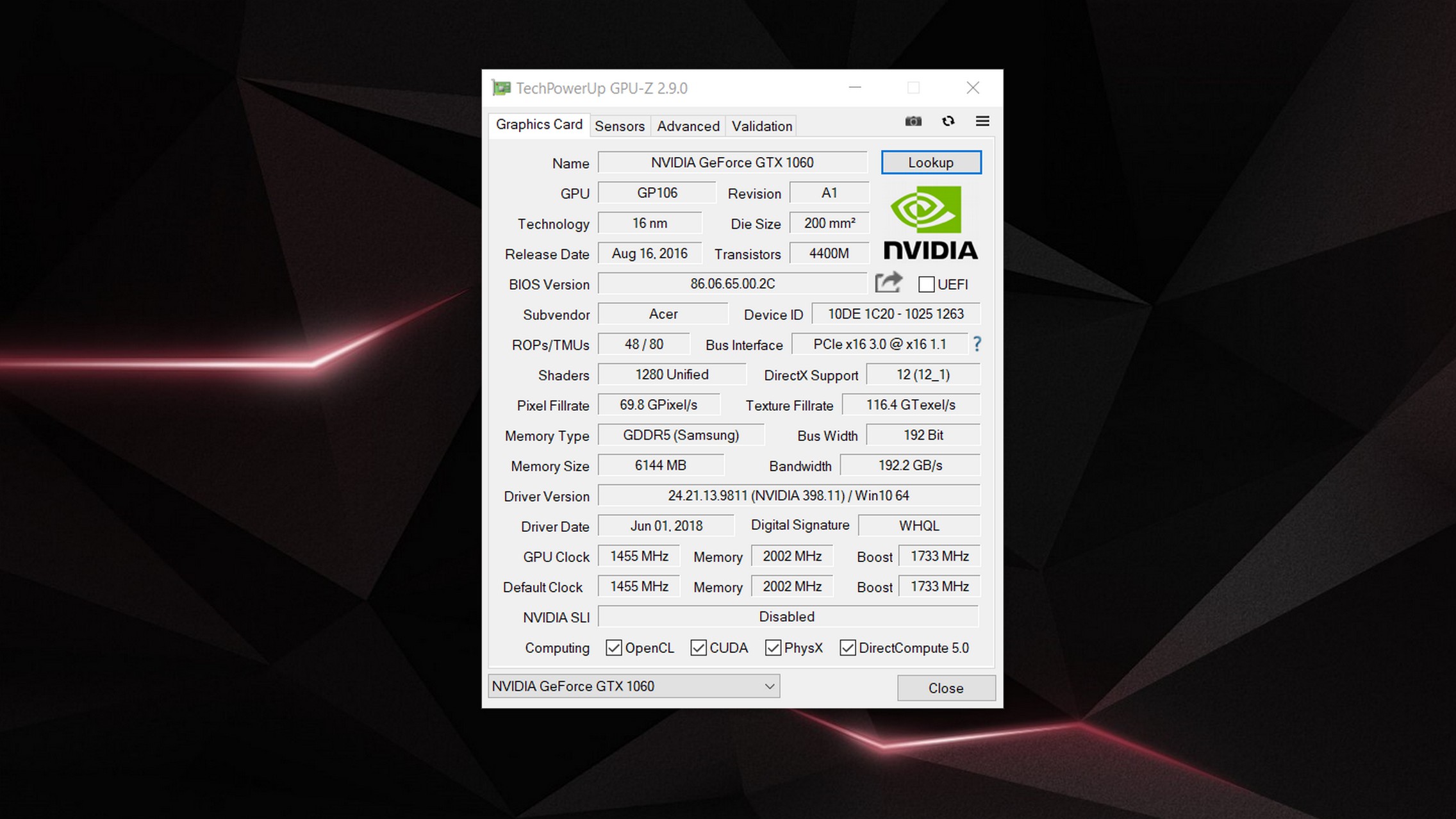Switch to the Sensors tab

pos(620,126)
